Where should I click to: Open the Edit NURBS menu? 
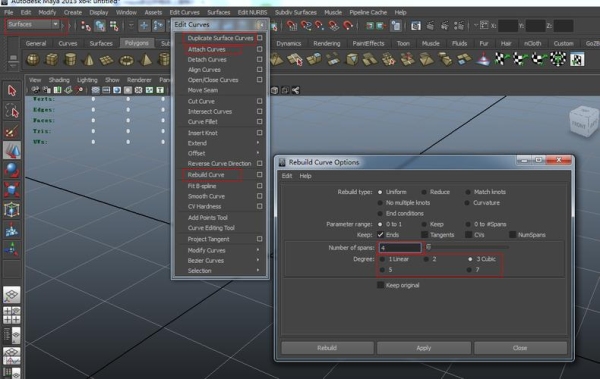pyautogui.click(x=252, y=12)
